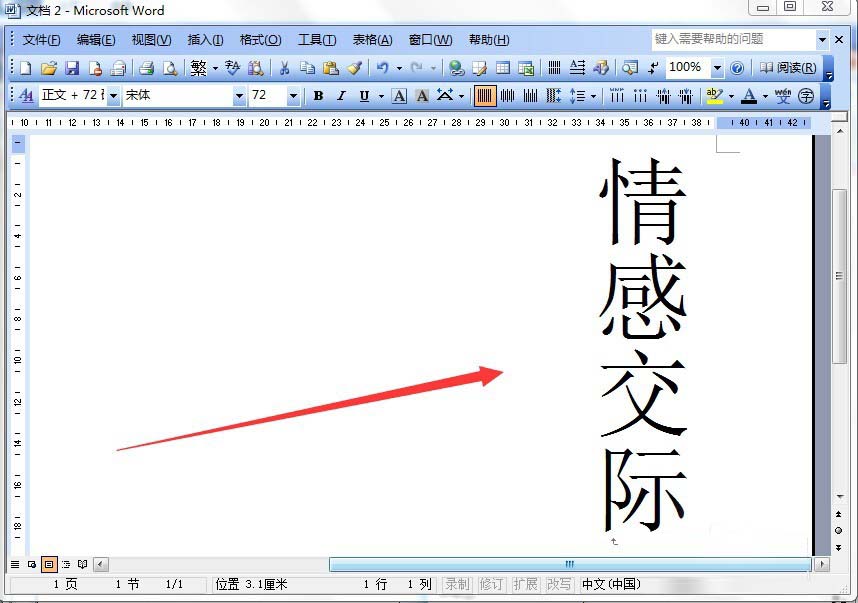
Task: Open the 视图(V) menu
Action: pos(152,39)
